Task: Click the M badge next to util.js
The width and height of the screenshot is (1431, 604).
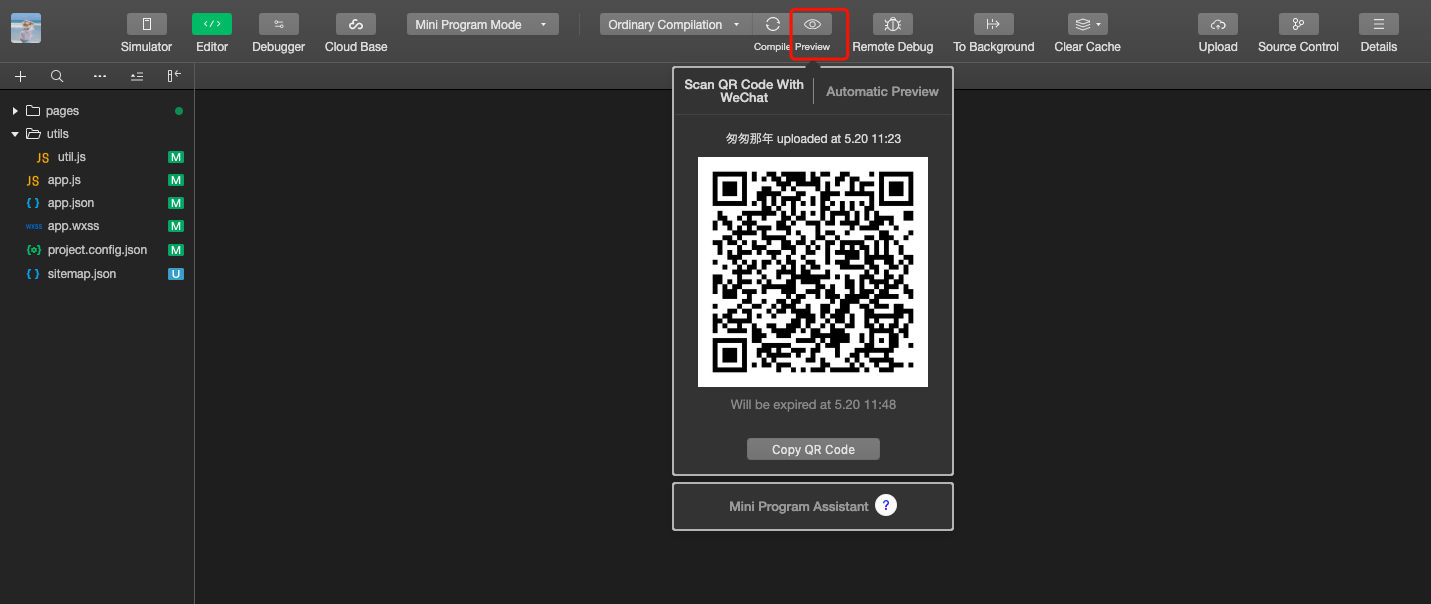Action: click(176, 157)
